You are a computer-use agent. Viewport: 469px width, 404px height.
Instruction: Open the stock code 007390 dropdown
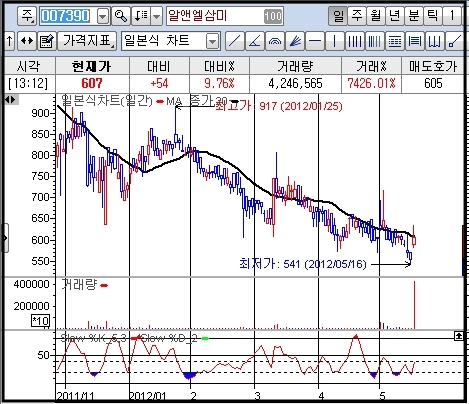click(103, 16)
